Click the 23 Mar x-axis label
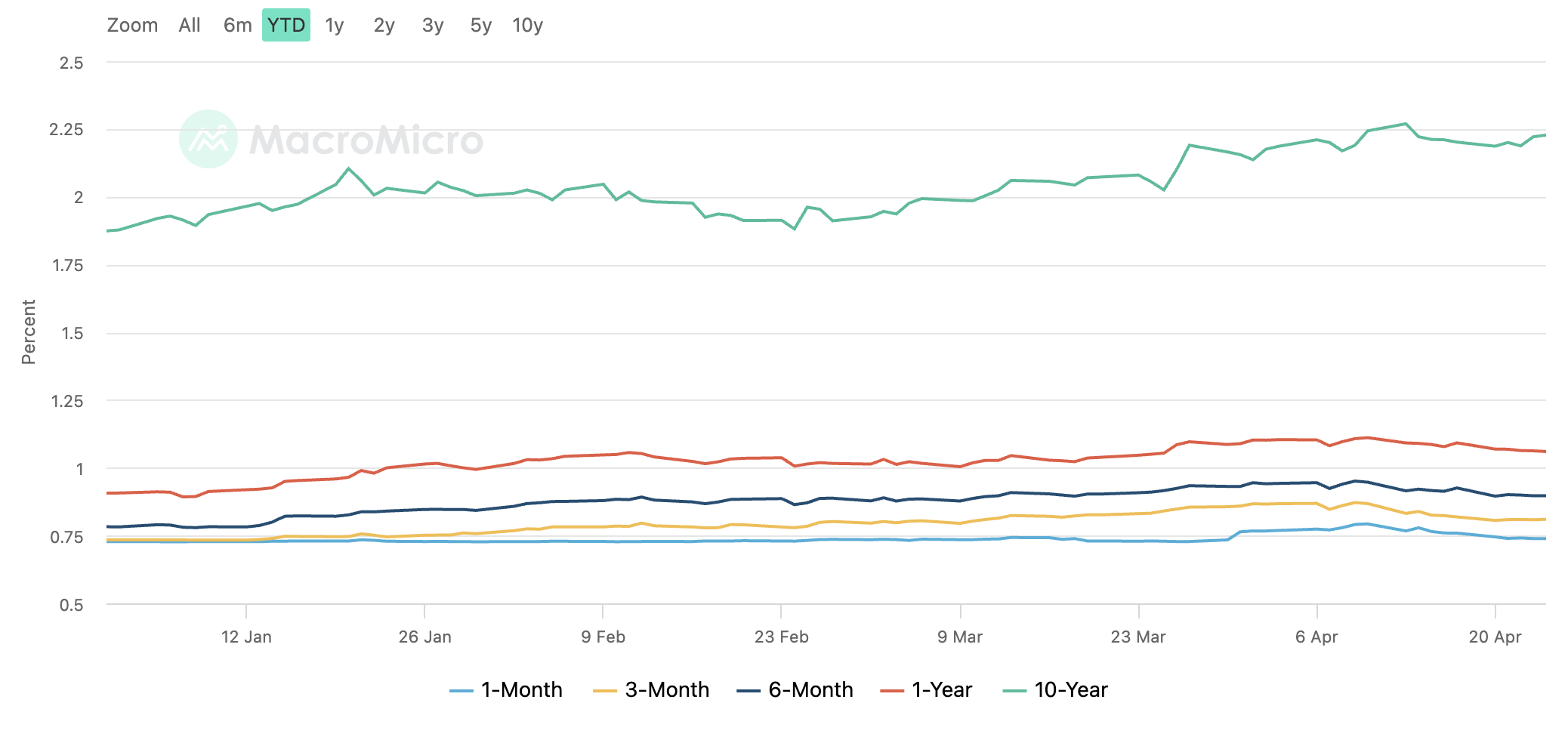This screenshot has height=740, width=1568. click(x=1138, y=637)
